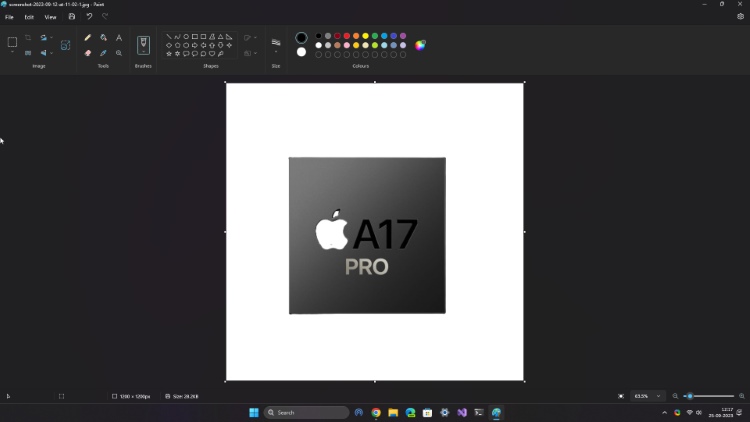Select the Colour picker eyedropper tool
Image resolution: width=750 pixels, height=422 pixels.
coord(104,53)
